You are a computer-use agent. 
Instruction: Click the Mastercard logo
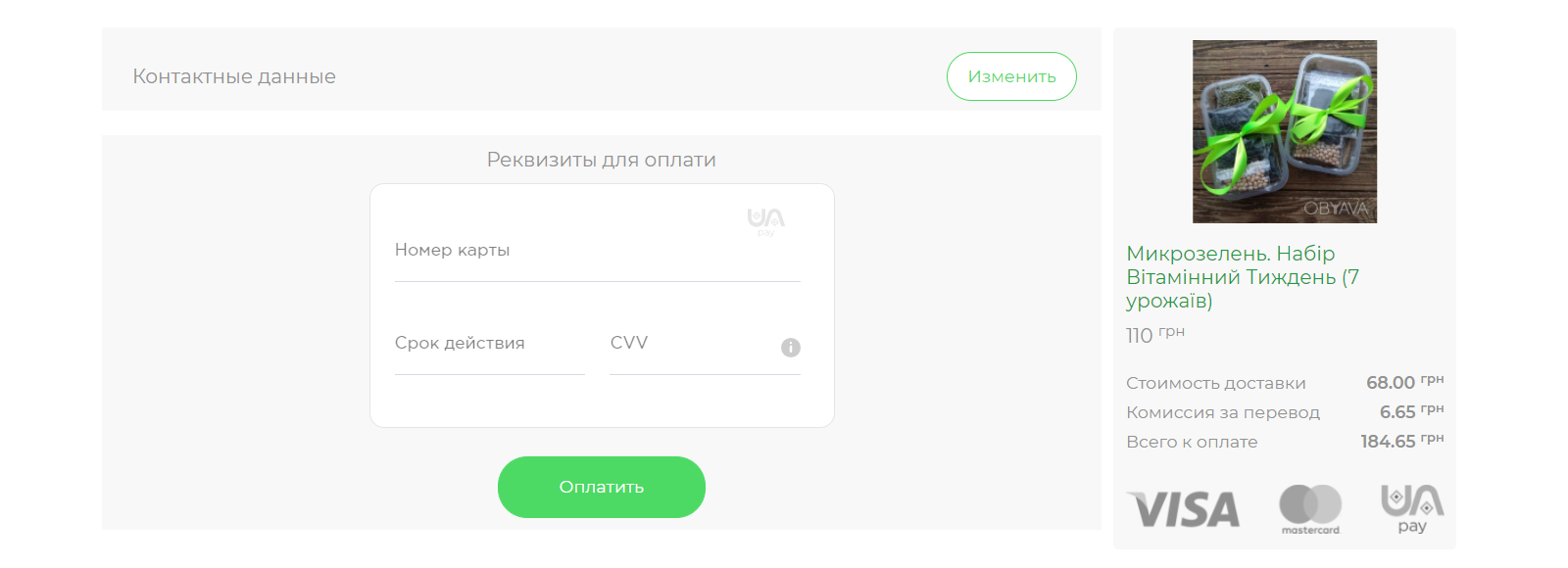[1310, 509]
